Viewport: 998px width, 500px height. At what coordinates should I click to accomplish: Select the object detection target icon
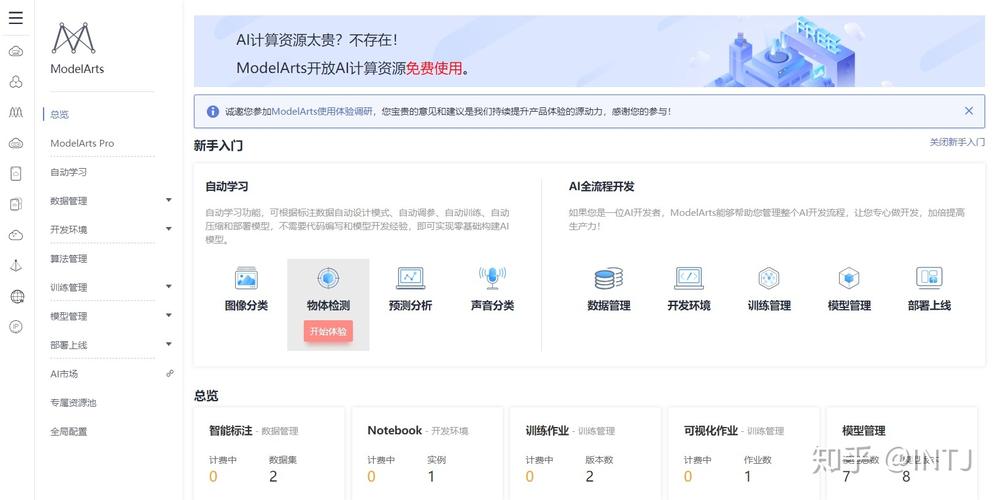click(x=328, y=278)
